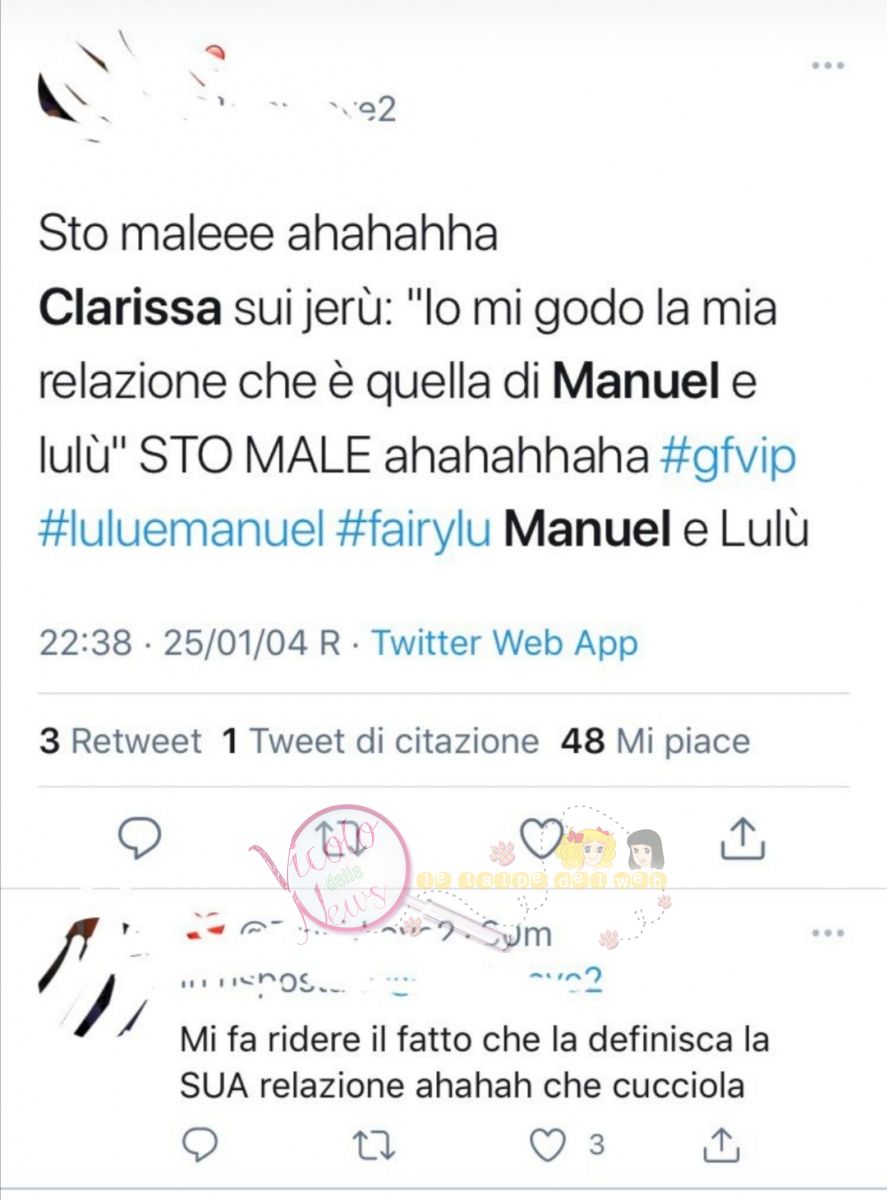This screenshot has width=887, height=1200.
Task: Retweet the reply about 'SUA relazione'
Action: (x=374, y=1146)
